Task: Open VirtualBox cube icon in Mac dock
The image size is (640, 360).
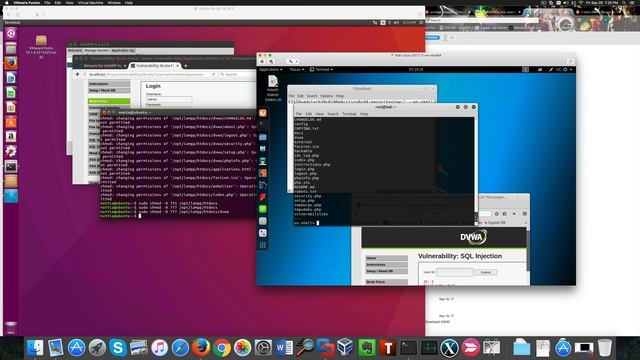Action: pos(346,348)
